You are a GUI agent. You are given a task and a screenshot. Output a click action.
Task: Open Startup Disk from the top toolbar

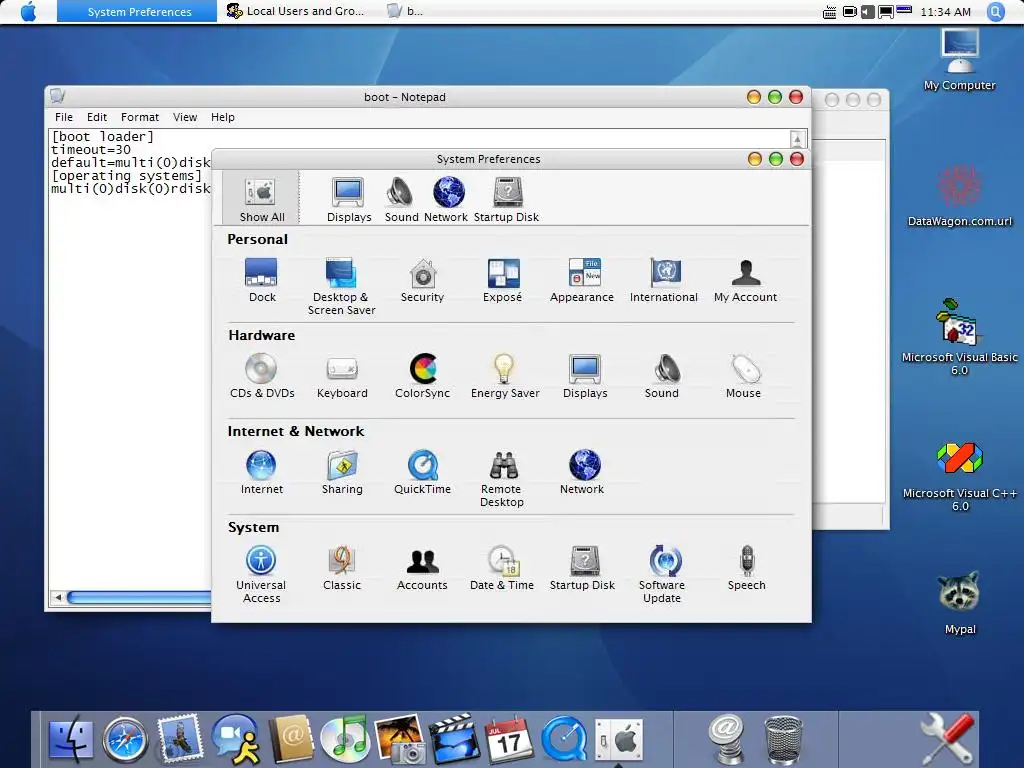(506, 199)
